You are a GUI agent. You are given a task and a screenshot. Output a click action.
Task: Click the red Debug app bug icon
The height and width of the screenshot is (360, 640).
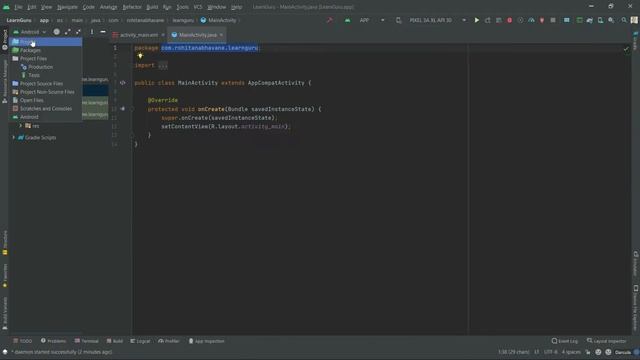pyautogui.click(x=509, y=20)
